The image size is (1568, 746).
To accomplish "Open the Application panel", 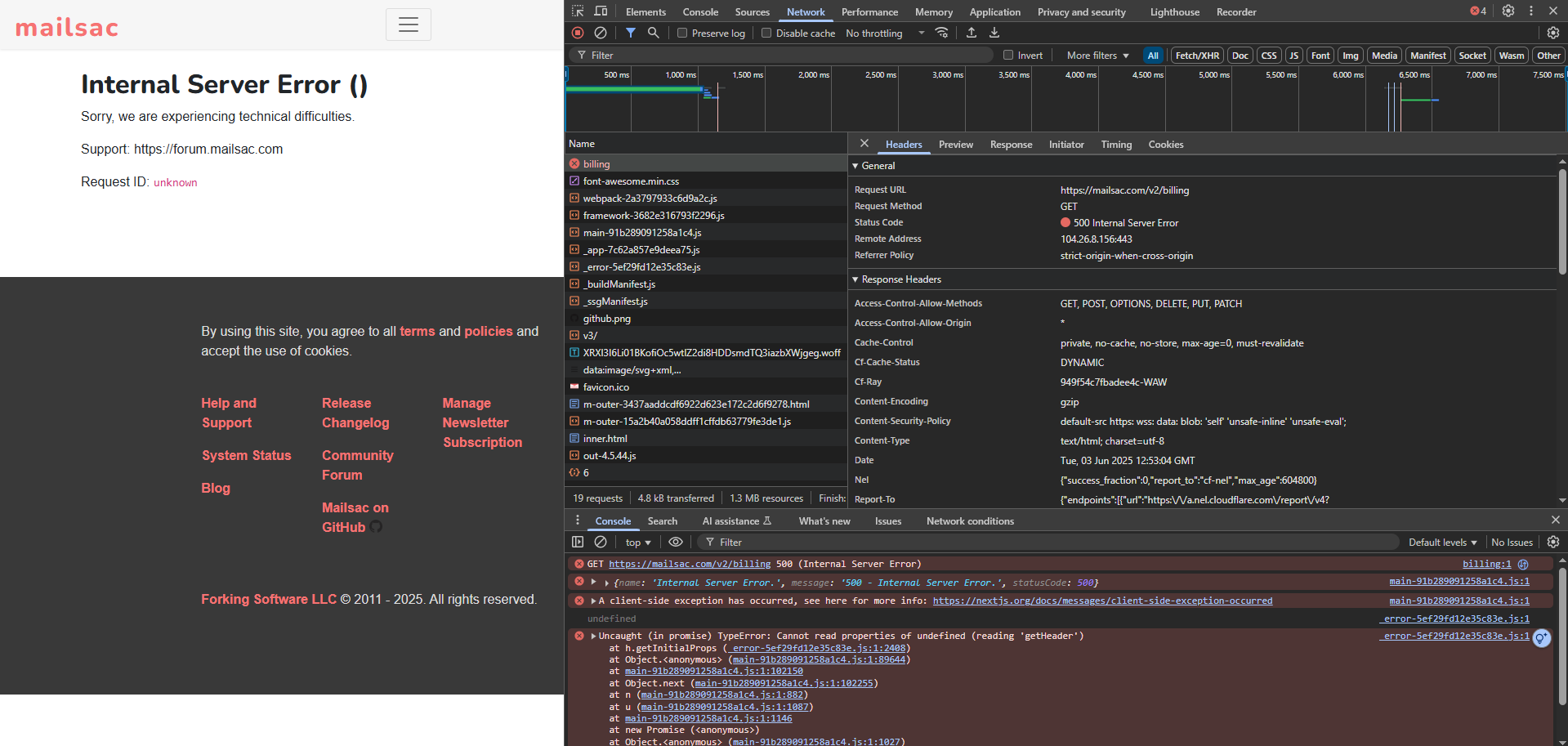I will (x=994, y=12).
